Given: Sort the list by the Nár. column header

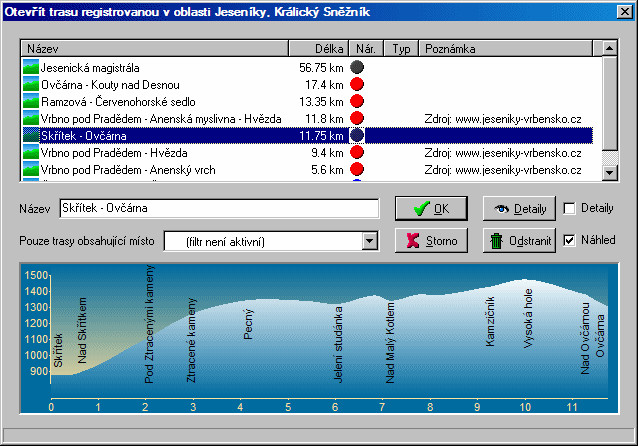Looking at the screenshot, I should pos(366,48).
